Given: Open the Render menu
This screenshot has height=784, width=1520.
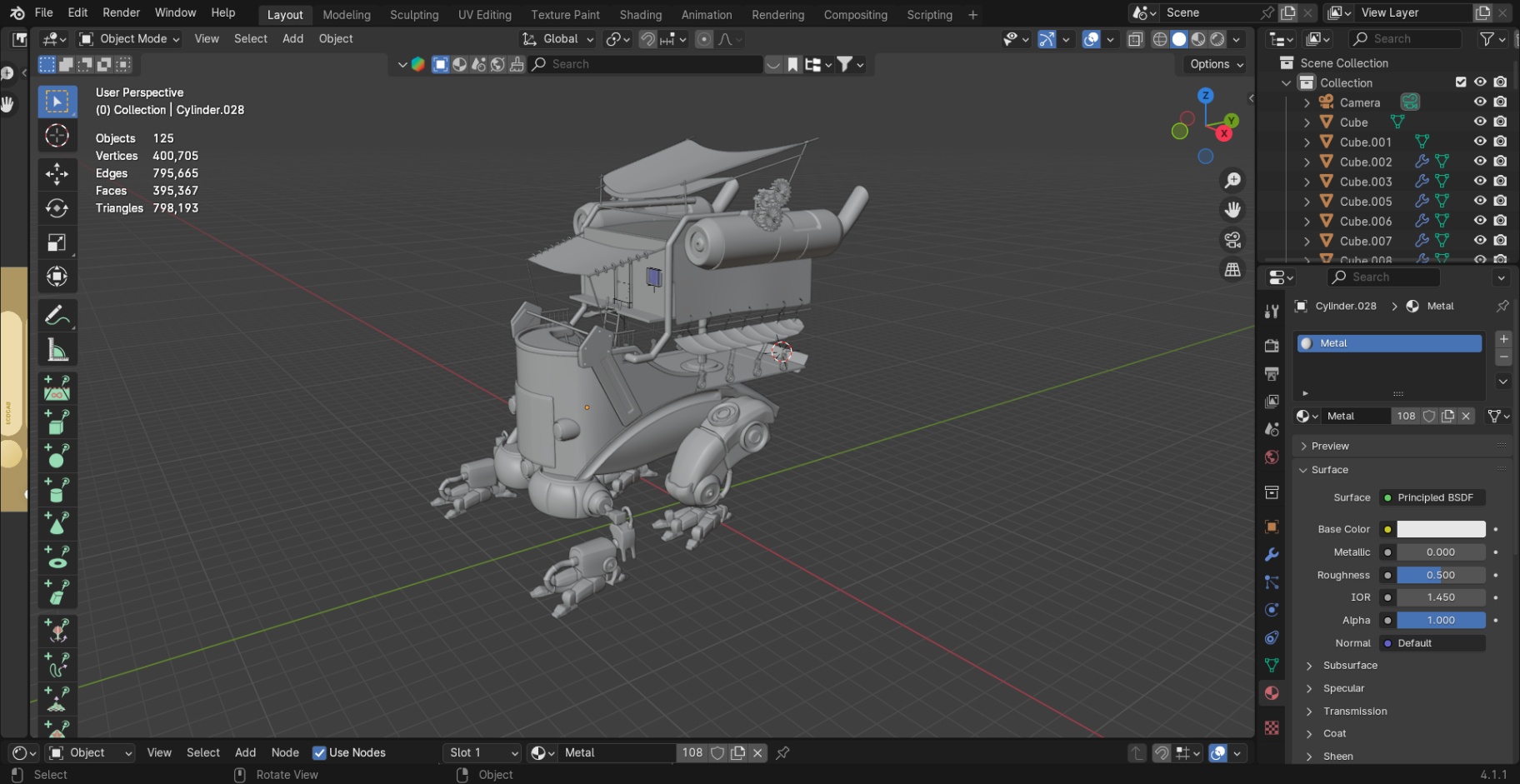Looking at the screenshot, I should [121, 12].
